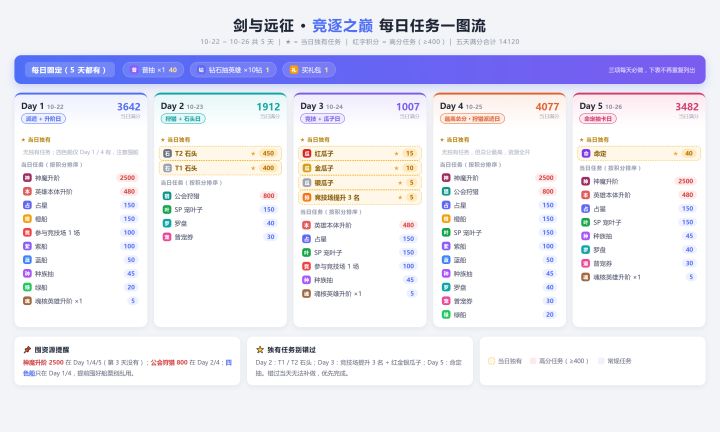
Task: Click the pale blue legend swatch
Action: [601, 361]
